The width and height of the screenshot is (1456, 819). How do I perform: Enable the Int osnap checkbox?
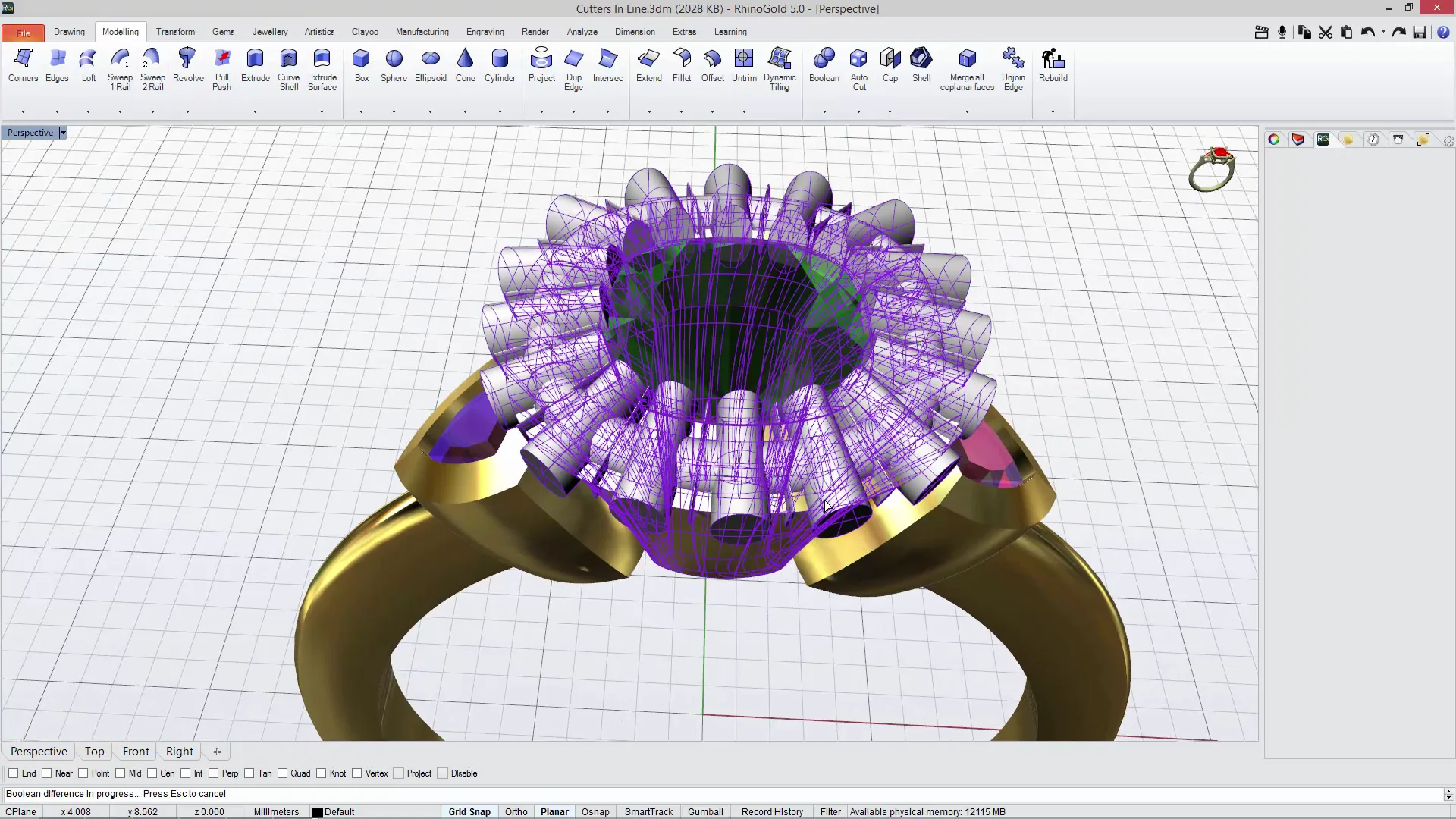point(186,773)
